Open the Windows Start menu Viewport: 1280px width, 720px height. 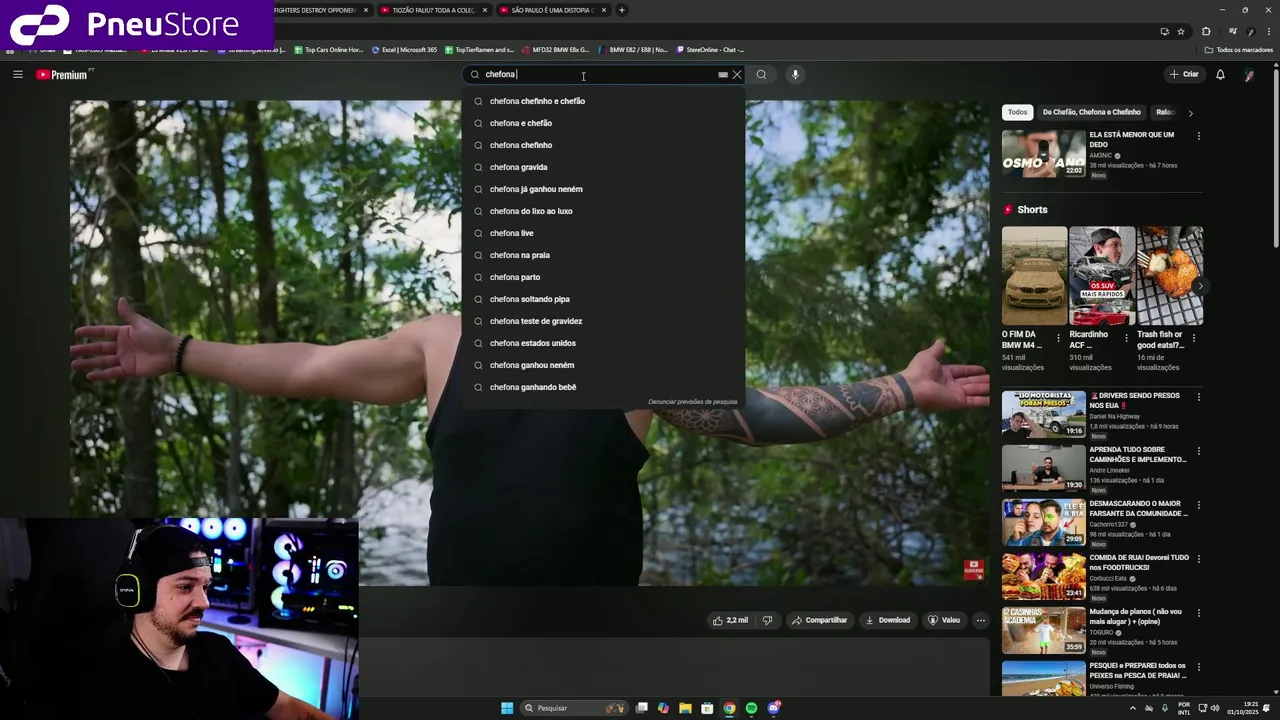pos(507,708)
